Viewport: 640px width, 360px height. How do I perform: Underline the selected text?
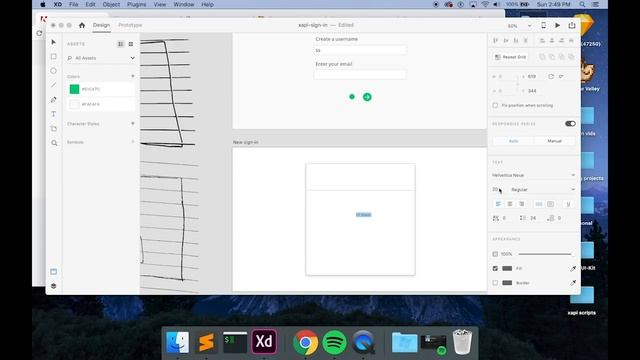(568, 204)
